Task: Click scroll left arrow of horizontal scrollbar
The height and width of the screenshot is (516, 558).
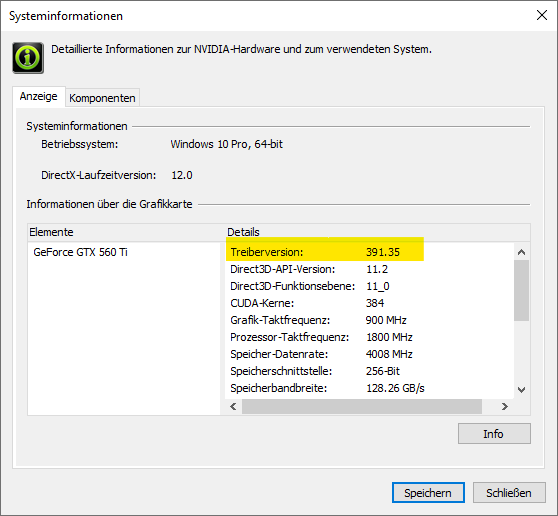Action: click(233, 406)
